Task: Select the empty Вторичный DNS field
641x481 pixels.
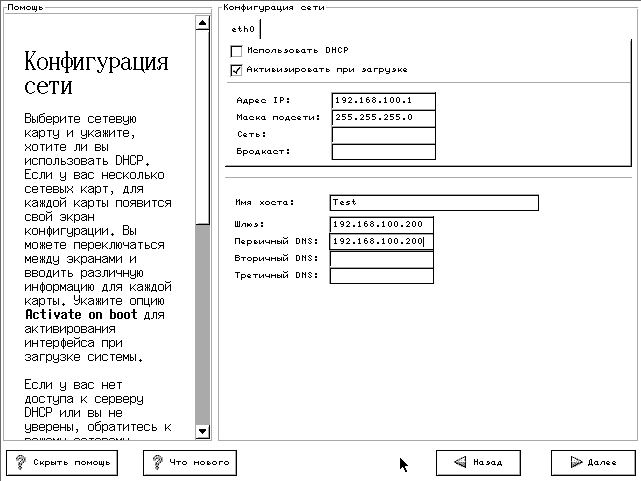Action: pos(380,259)
